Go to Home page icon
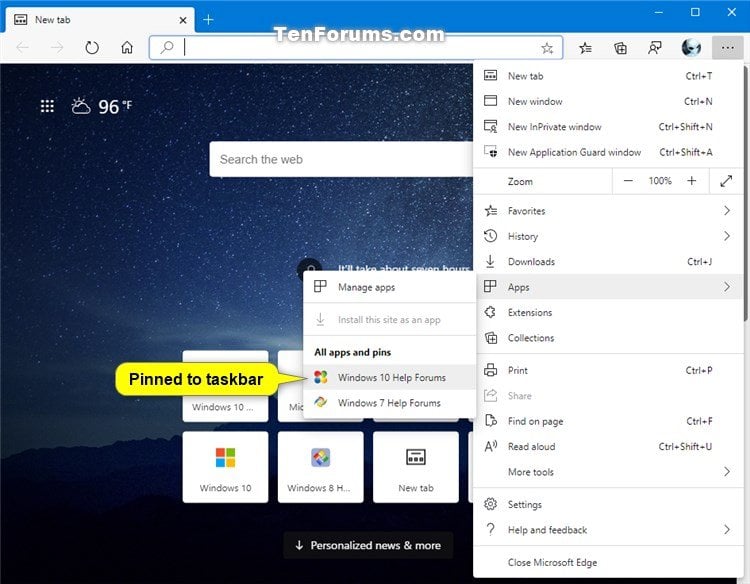The height and width of the screenshot is (584, 750). pyautogui.click(x=127, y=48)
